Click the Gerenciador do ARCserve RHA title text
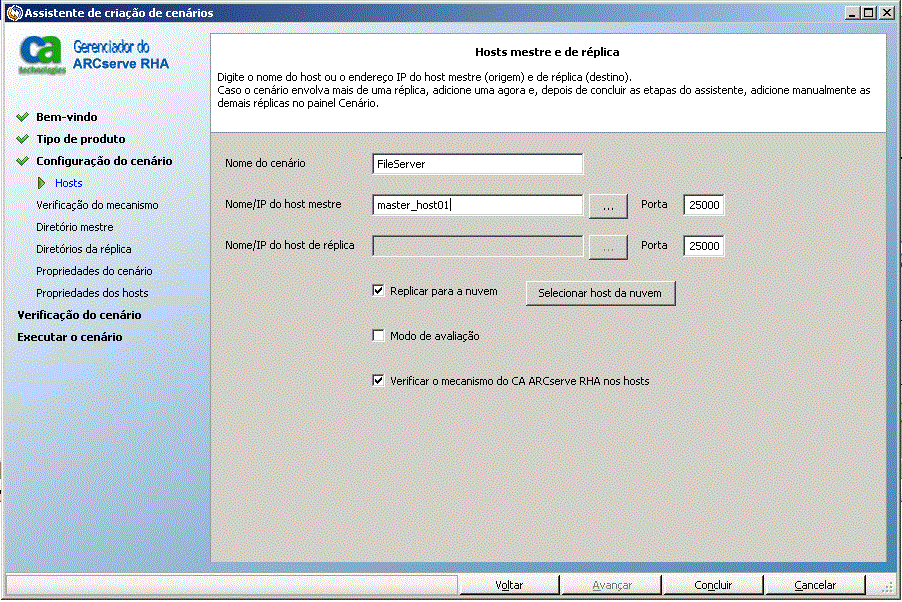The width and height of the screenshot is (902, 602). tap(121, 55)
